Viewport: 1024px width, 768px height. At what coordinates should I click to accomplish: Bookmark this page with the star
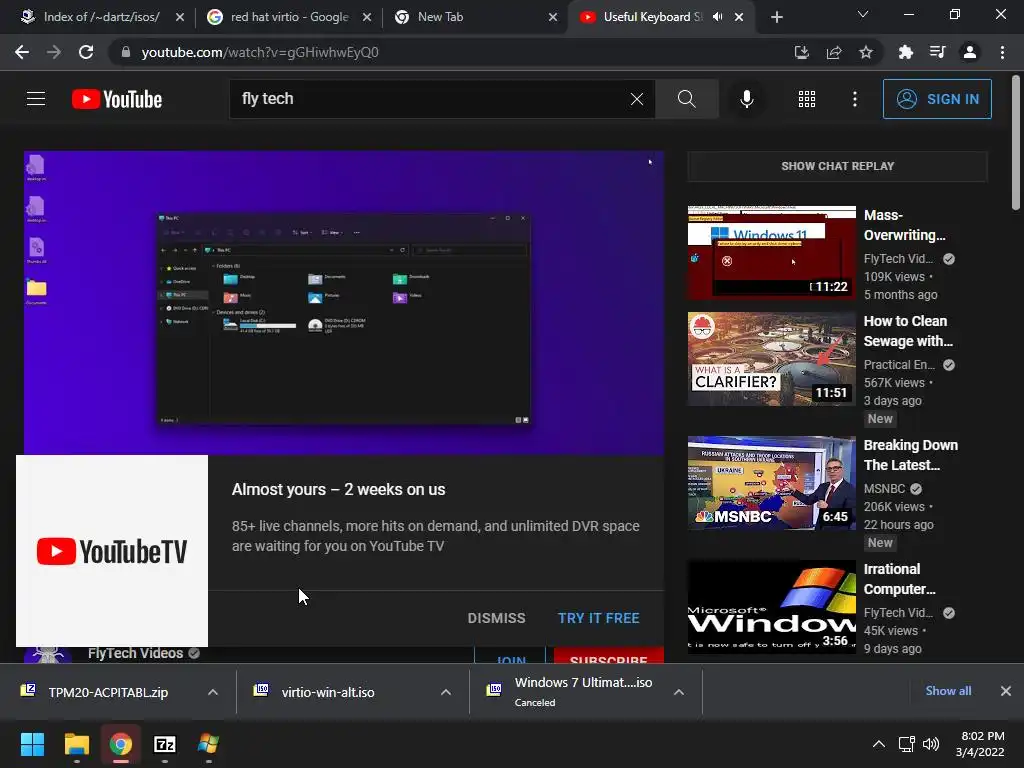click(866, 52)
